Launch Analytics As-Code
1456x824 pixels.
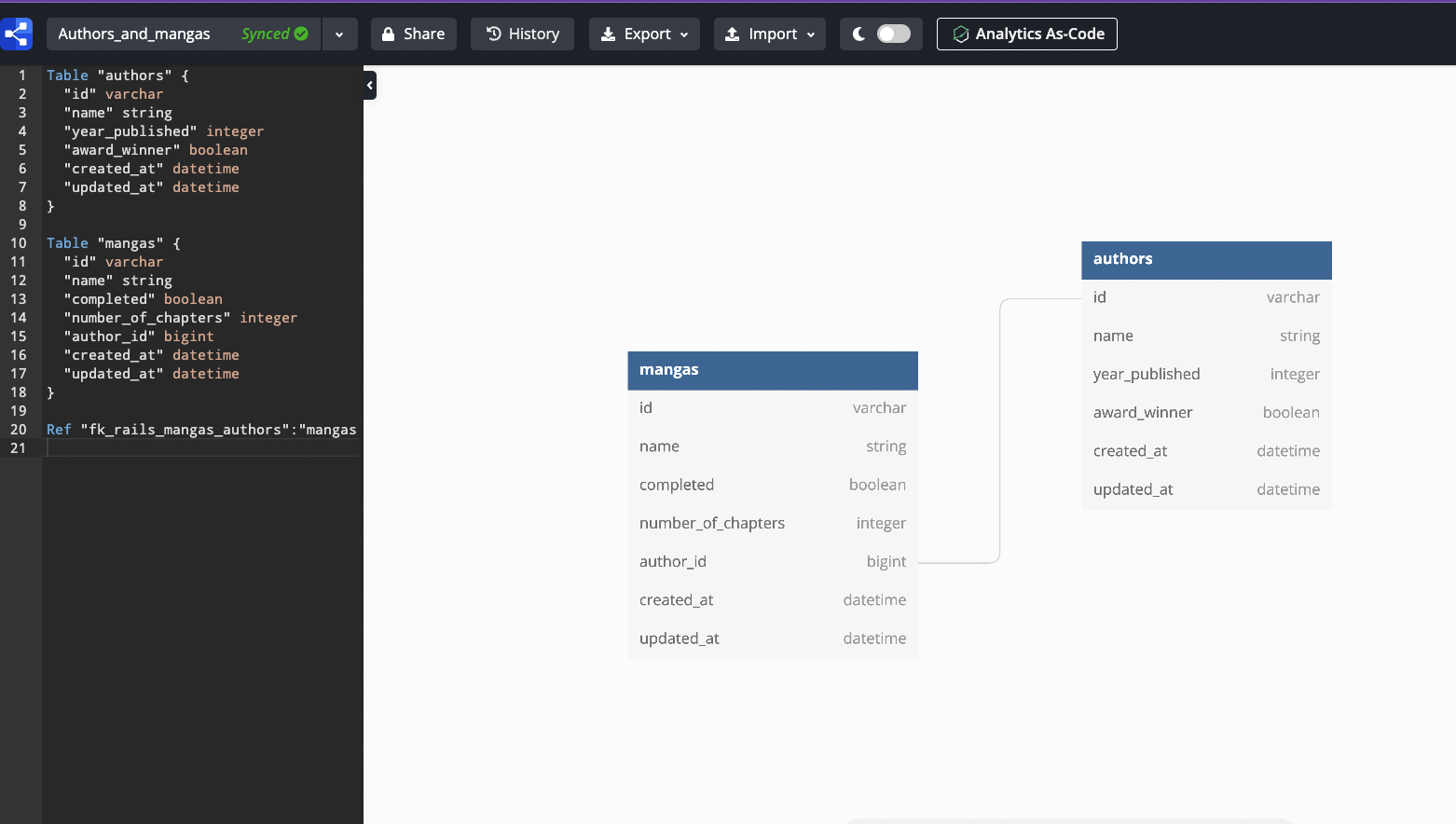1027,34
